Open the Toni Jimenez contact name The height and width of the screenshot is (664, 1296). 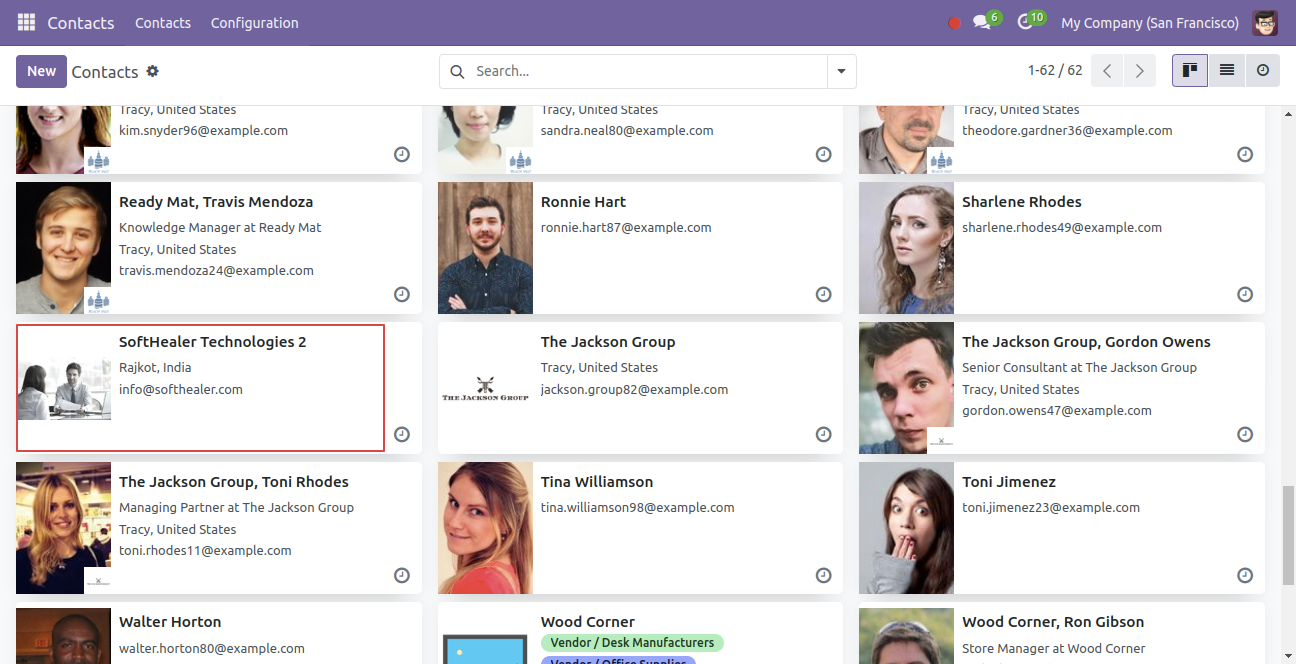[1009, 482]
